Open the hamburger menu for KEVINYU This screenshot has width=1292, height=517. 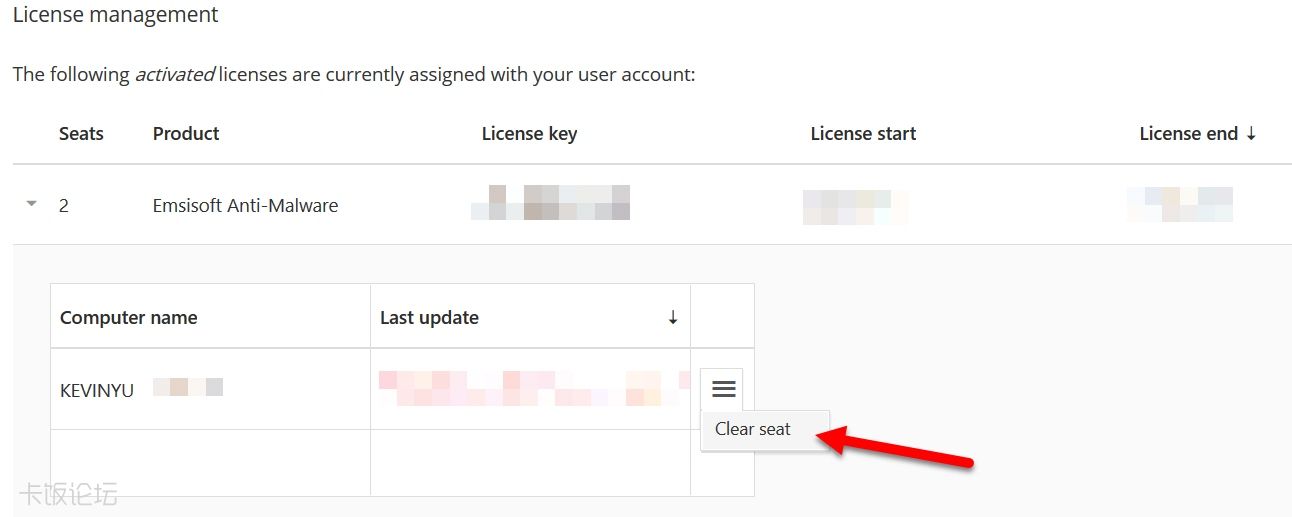(724, 389)
